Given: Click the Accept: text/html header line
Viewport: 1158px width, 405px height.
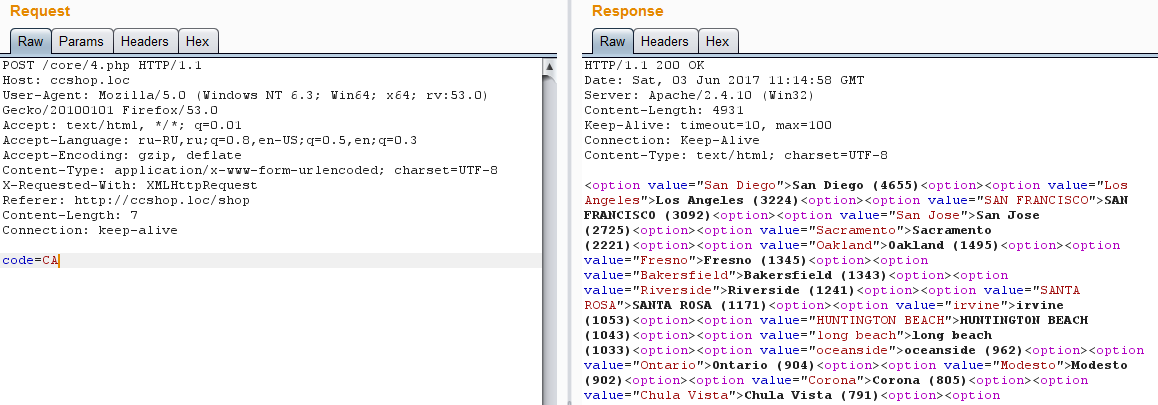Looking at the screenshot, I should pyautogui.click(x=122, y=125).
